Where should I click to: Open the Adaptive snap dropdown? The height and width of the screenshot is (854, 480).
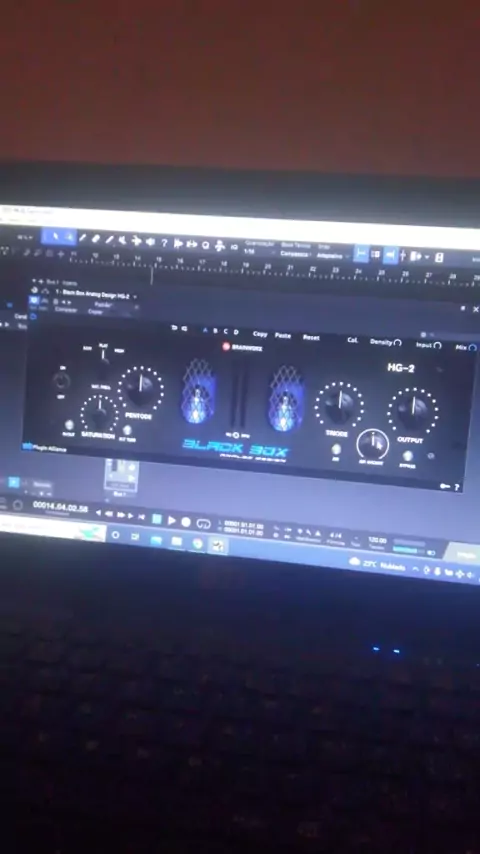[332, 255]
